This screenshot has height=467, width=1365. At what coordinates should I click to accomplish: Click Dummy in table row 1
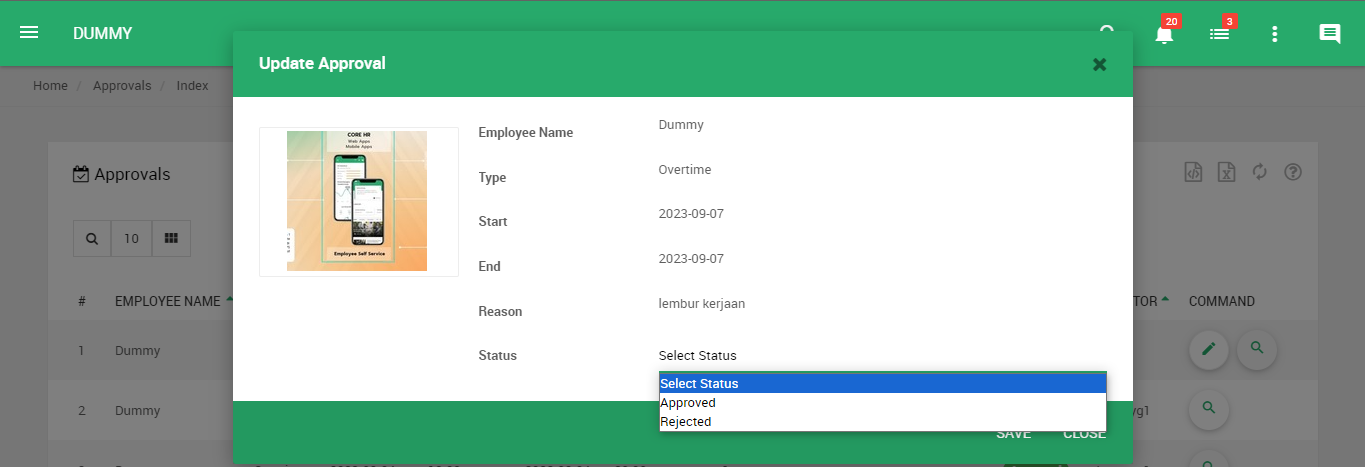pos(138,351)
